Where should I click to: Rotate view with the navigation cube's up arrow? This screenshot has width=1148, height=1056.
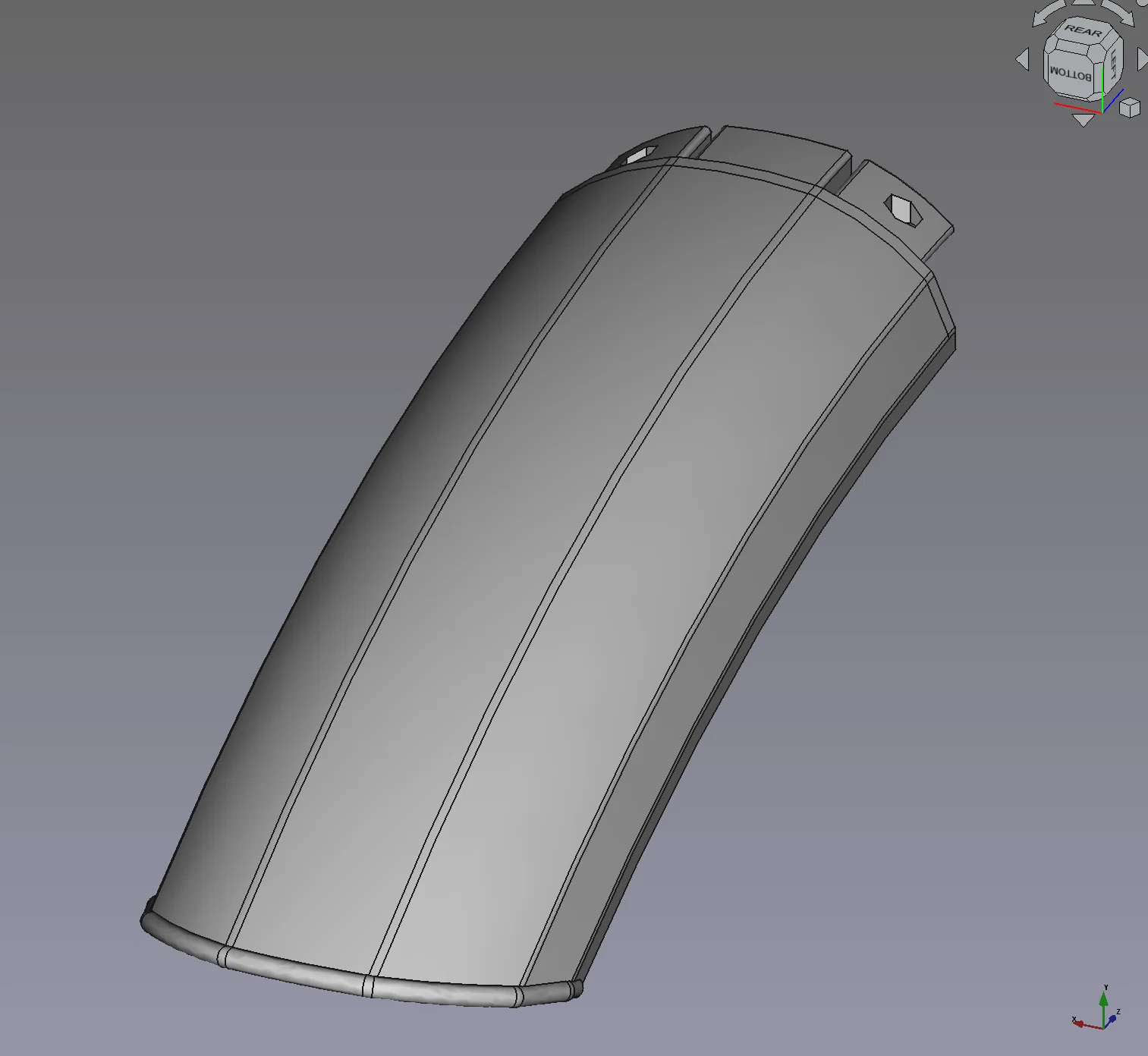[x=1084, y=4]
